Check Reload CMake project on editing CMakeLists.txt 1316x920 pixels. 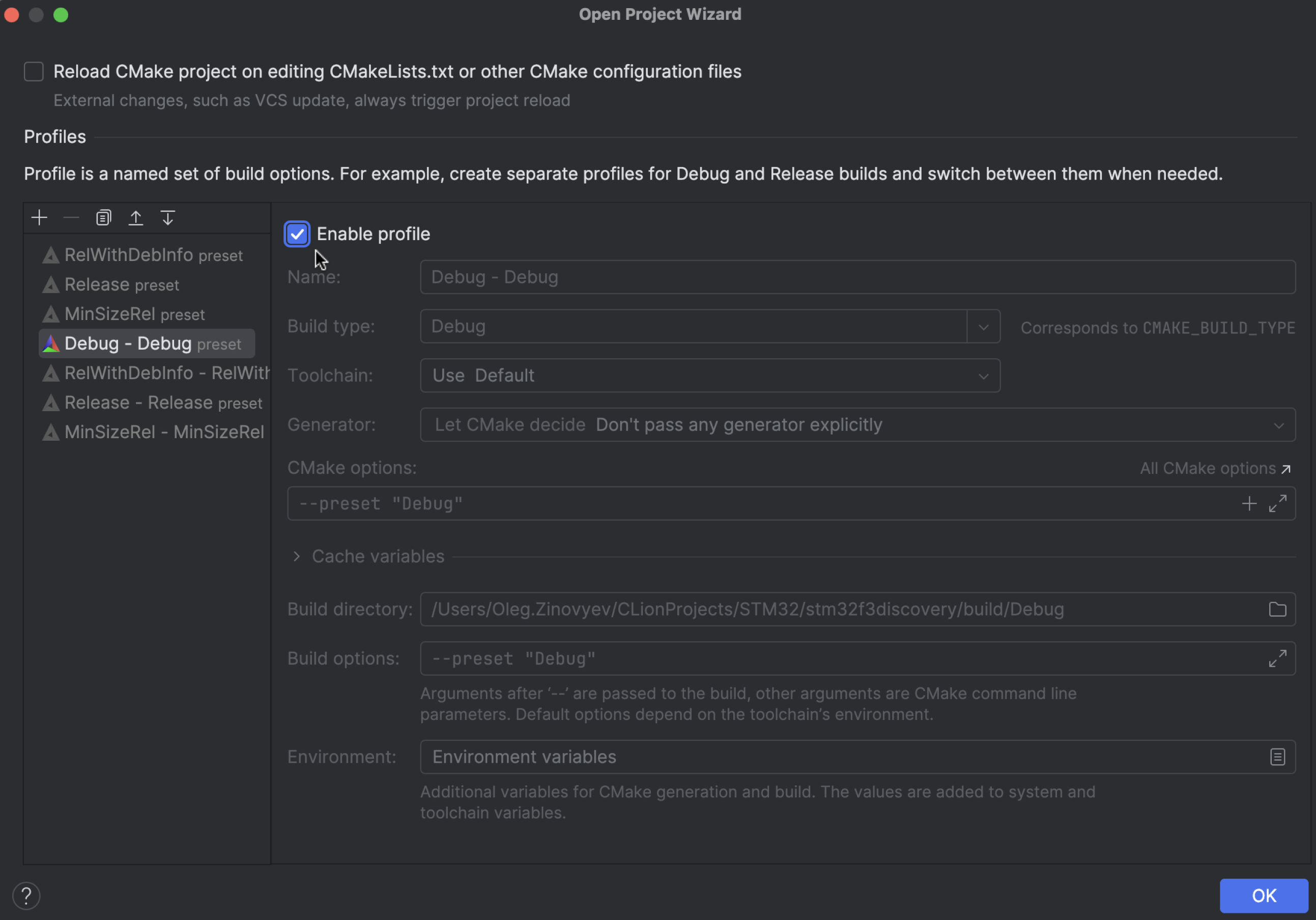[34, 71]
